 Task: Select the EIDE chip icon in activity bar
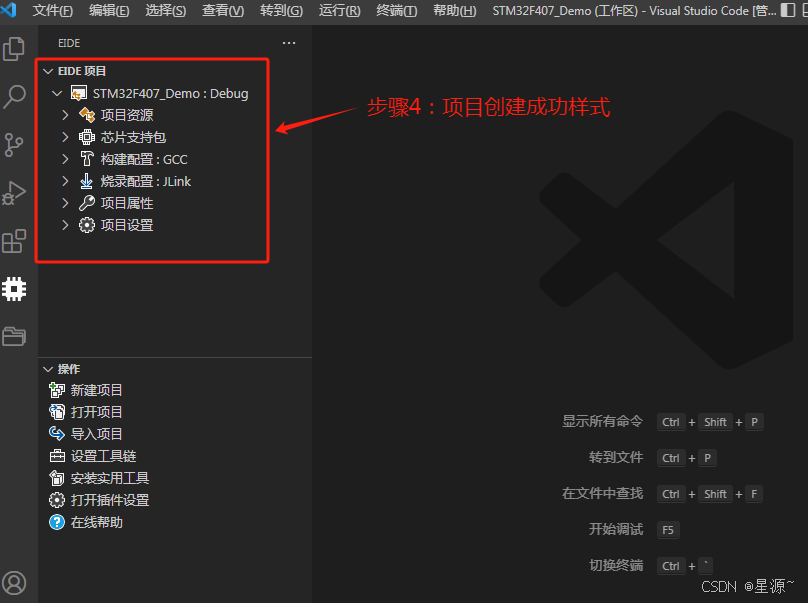tap(14, 289)
